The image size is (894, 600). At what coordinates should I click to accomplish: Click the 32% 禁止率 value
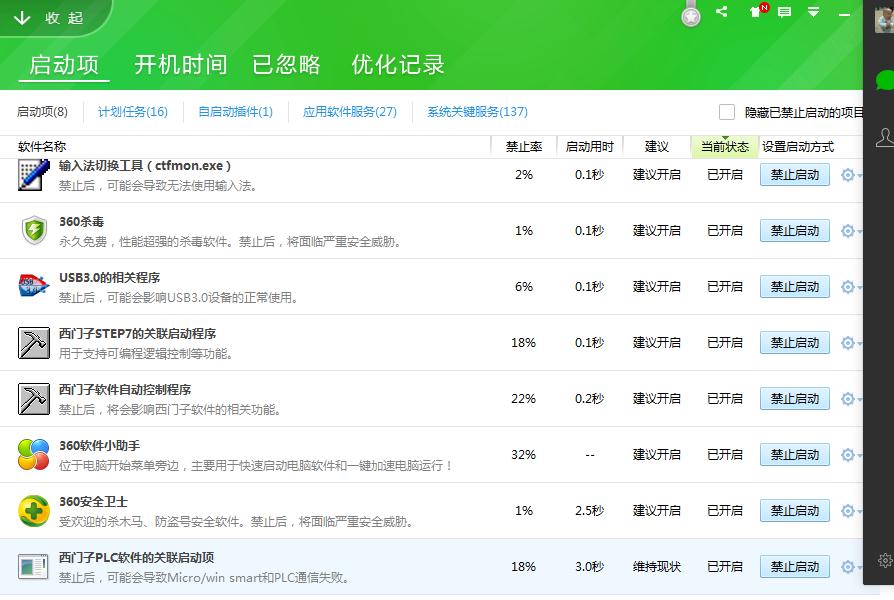tap(523, 455)
